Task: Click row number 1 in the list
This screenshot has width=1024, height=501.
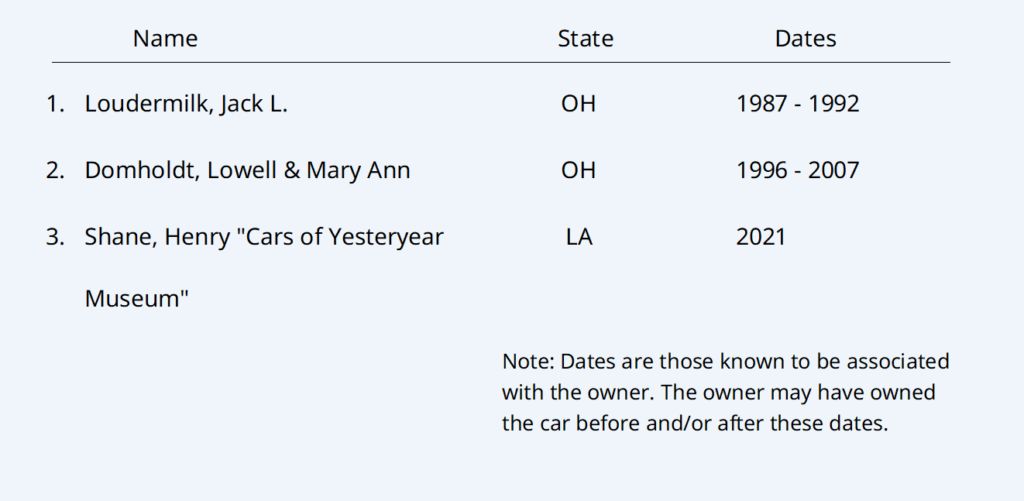Action: [54, 103]
